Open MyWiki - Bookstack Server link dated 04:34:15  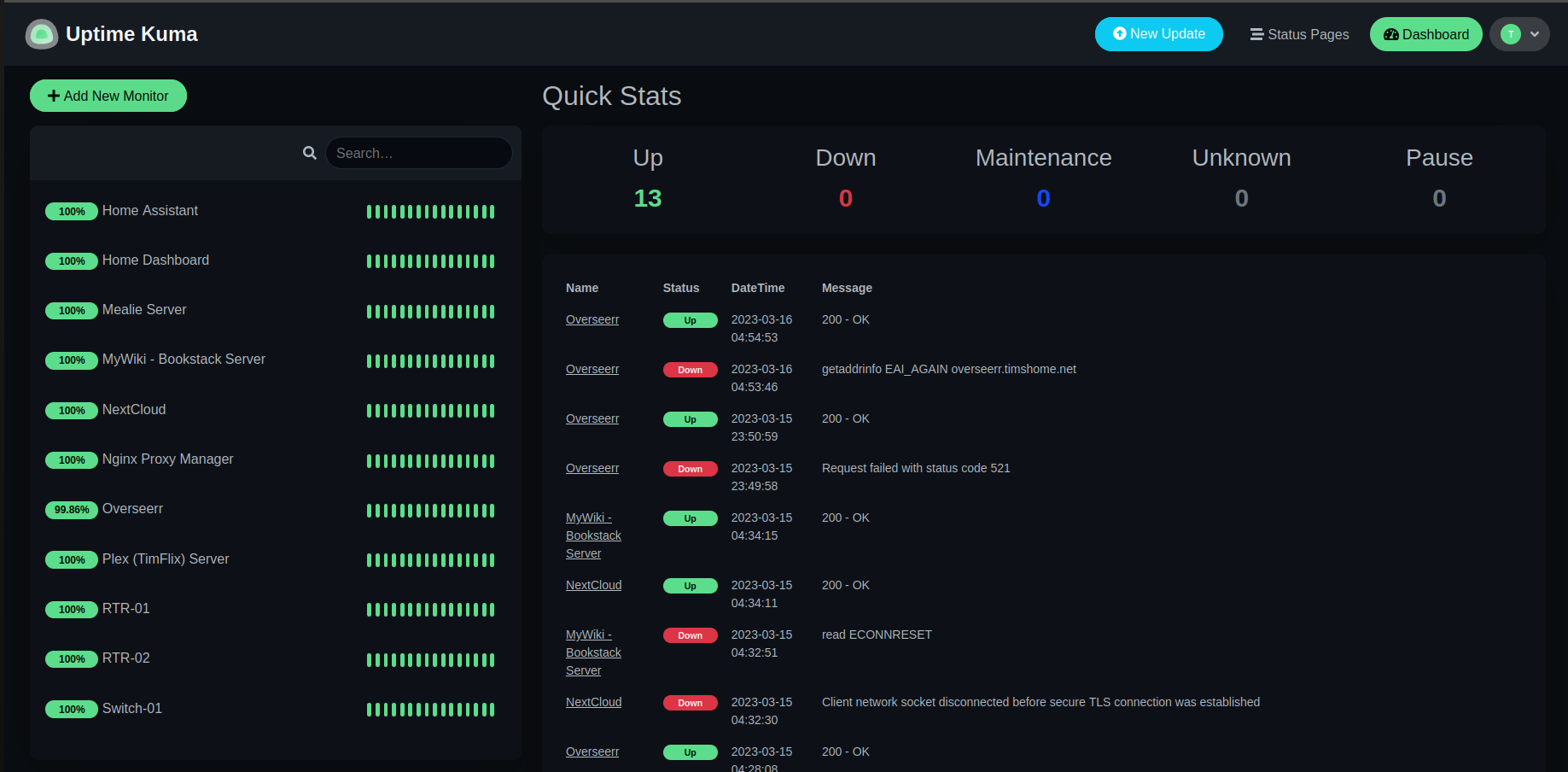click(593, 535)
